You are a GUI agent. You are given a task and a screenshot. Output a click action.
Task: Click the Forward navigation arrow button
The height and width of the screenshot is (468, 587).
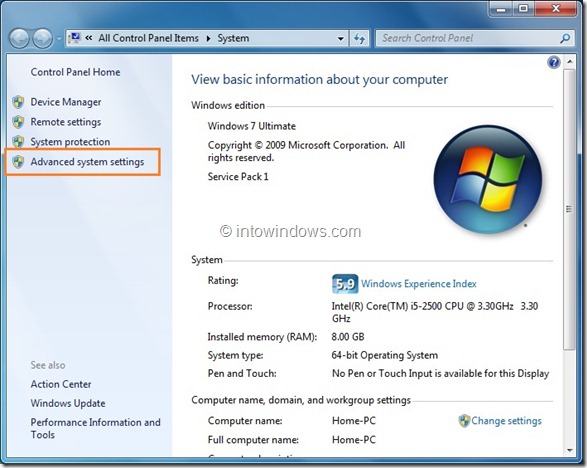click(42, 38)
